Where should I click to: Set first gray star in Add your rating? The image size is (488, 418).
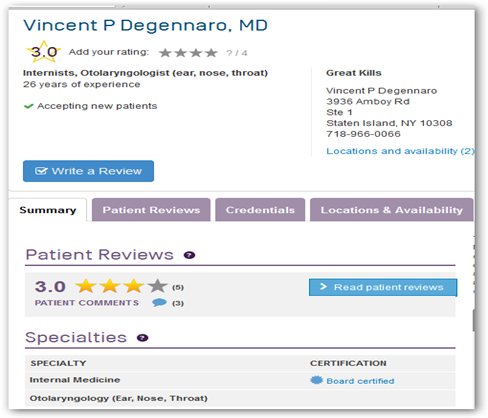pos(165,53)
